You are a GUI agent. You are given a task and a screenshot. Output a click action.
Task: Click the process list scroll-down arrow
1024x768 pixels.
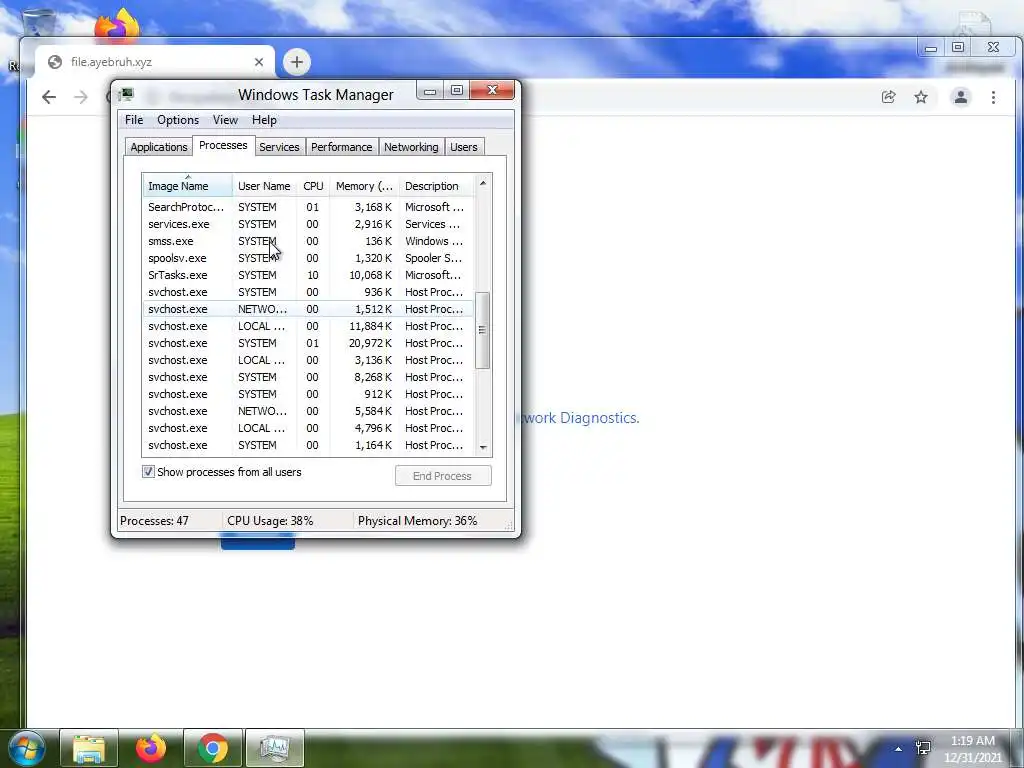(483, 447)
